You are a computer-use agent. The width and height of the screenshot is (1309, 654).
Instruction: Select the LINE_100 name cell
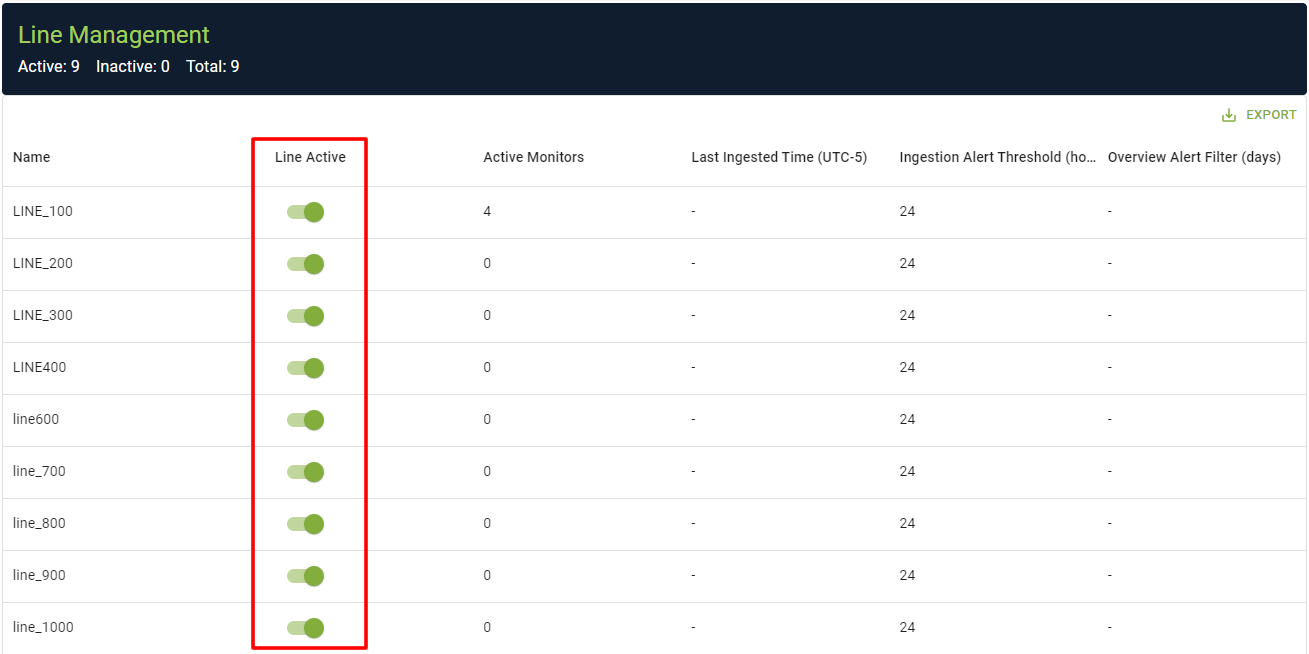coord(43,212)
